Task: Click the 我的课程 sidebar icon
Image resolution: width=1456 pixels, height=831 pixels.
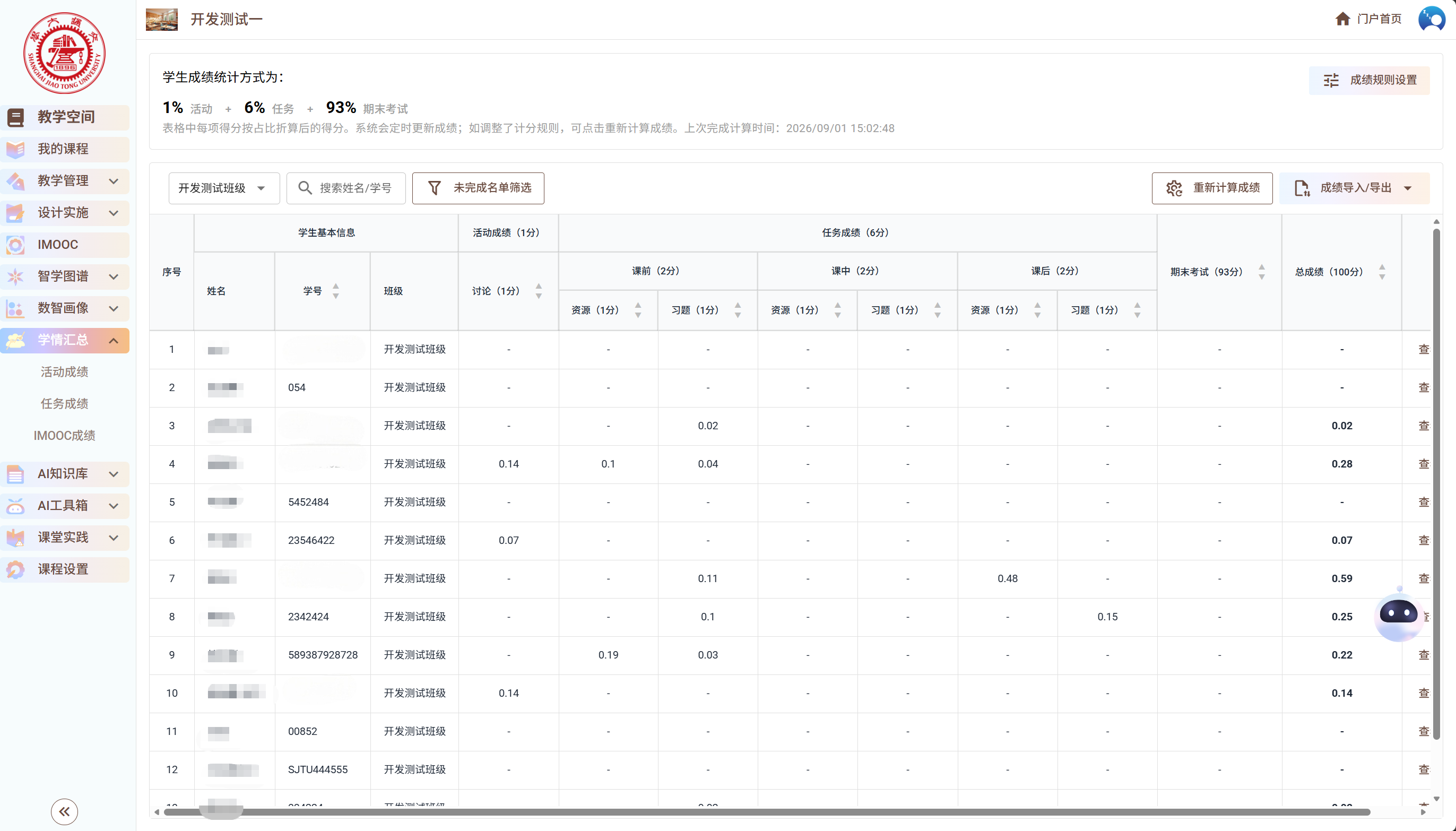Action: click(x=15, y=149)
